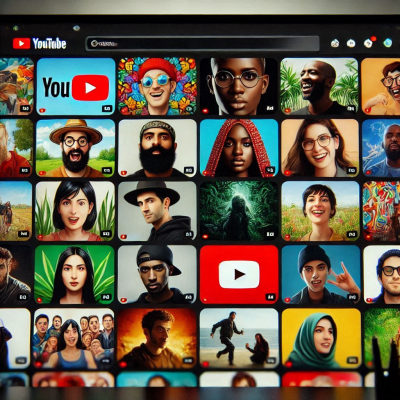Click duration badge on laughing bald man thumbnail
This screenshot has width=400, height=400.
click(351, 108)
